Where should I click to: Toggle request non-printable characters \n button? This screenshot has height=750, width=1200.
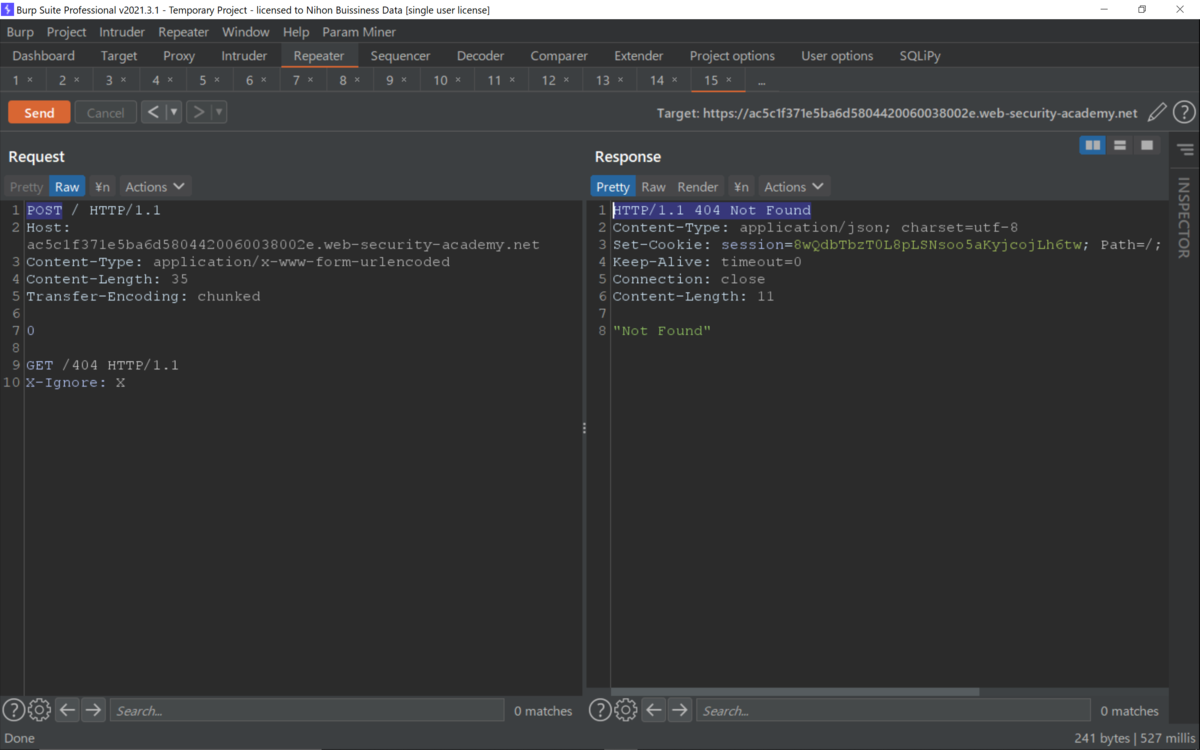[x=102, y=187]
